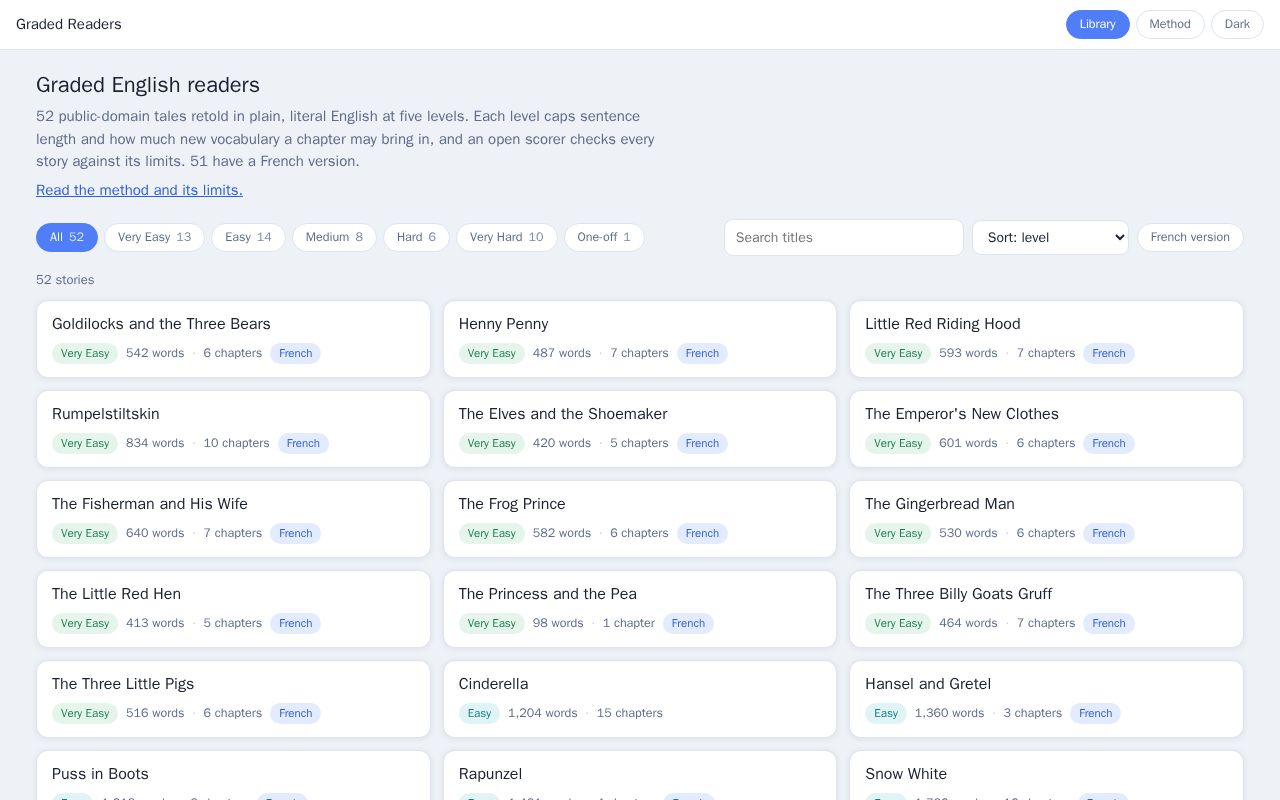Click the Search titles field
This screenshot has width=1280, height=800.
pyautogui.click(x=844, y=237)
